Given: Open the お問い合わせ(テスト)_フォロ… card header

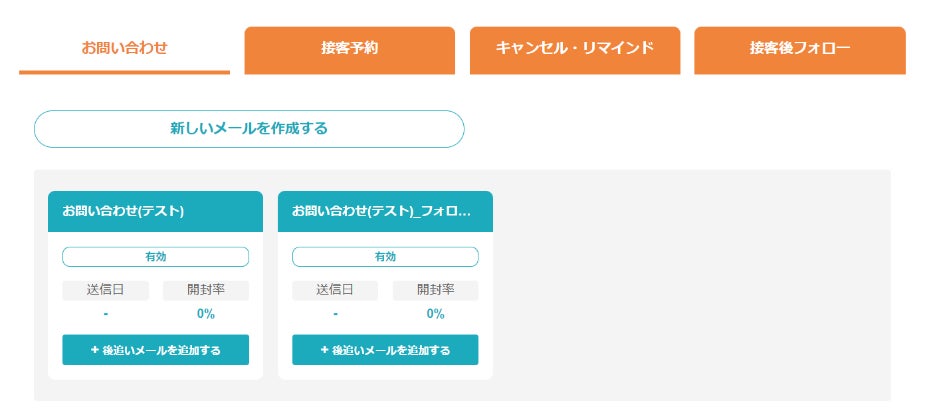Looking at the screenshot, I should click(x=385, y=211).
